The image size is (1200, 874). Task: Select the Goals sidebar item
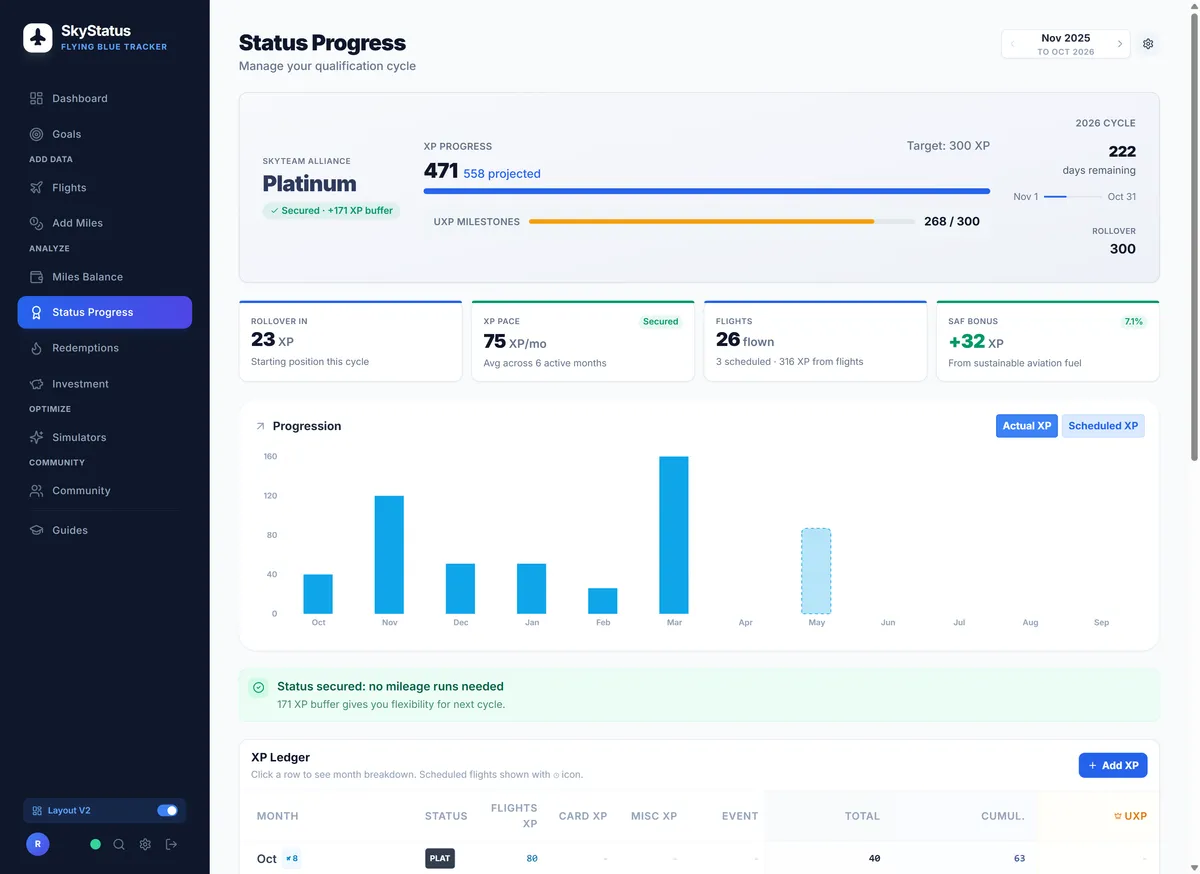[66, 133]
